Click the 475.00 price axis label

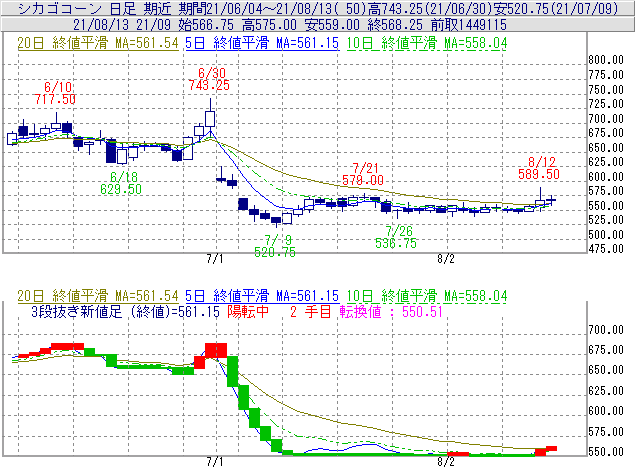click(x=606, y=249)
